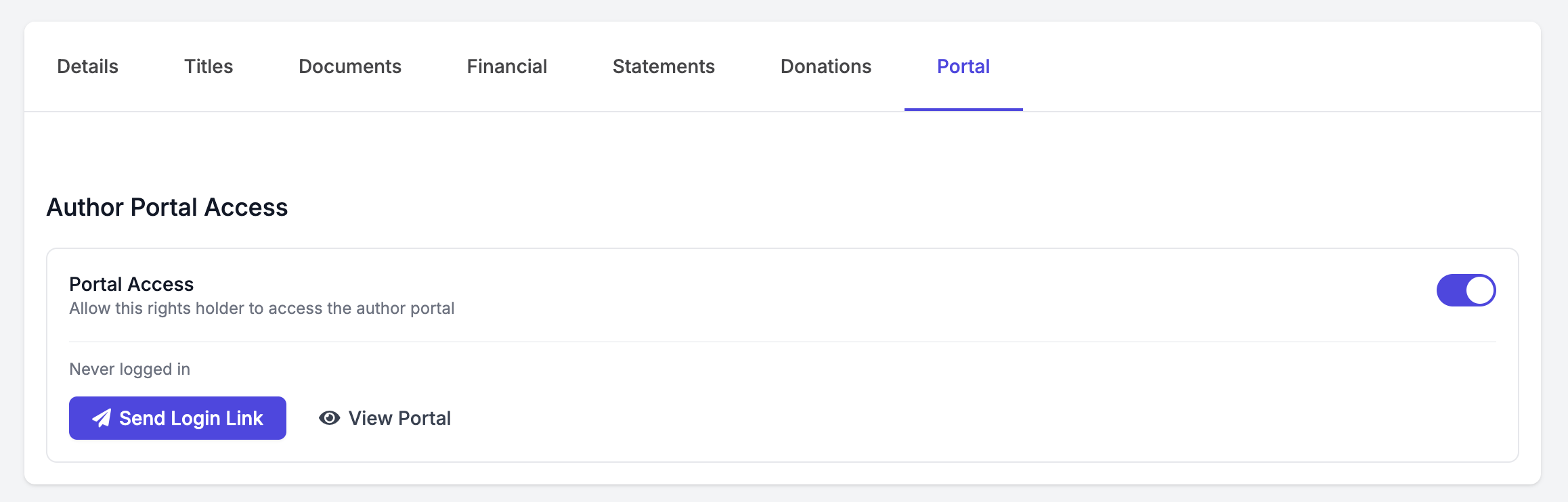This screenshot has width=1568, height=502.
Task: Click the Never logged in status text
Action: [x=129, y=369]
